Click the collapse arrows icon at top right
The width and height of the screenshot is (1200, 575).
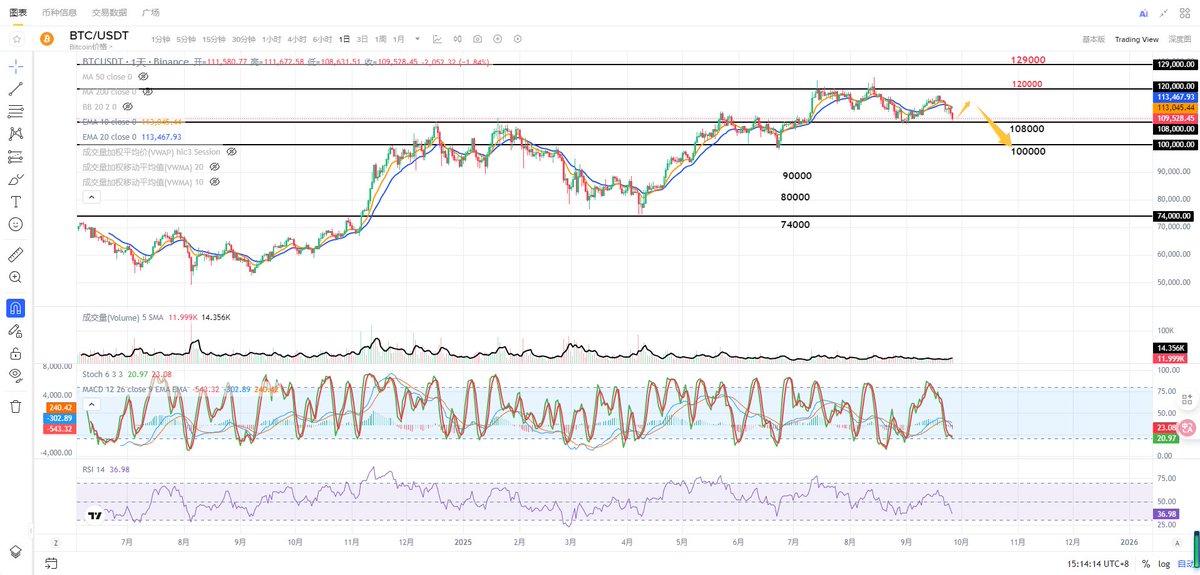1164,13
